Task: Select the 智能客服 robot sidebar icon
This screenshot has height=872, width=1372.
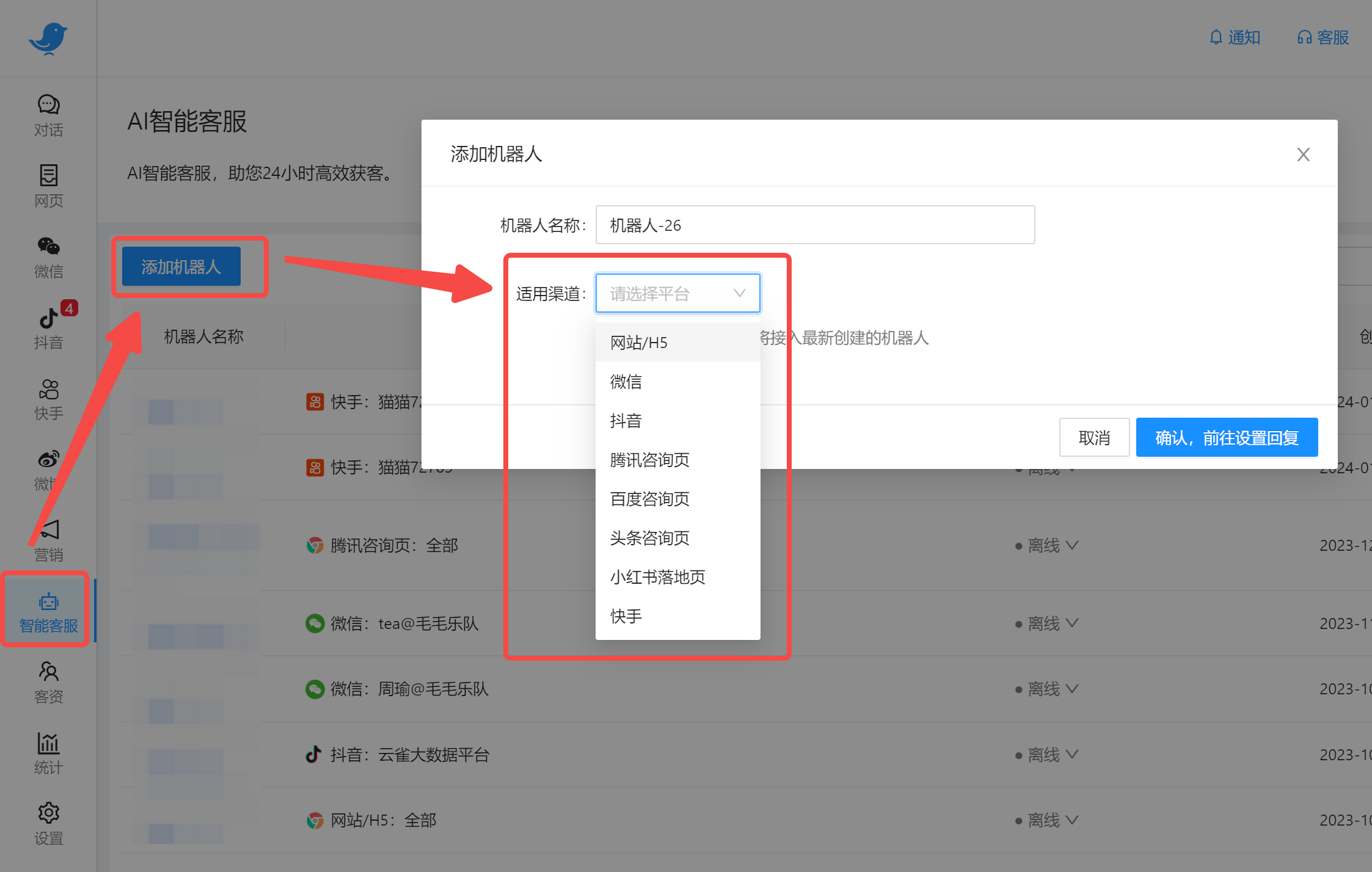Action: coord(46,609)
